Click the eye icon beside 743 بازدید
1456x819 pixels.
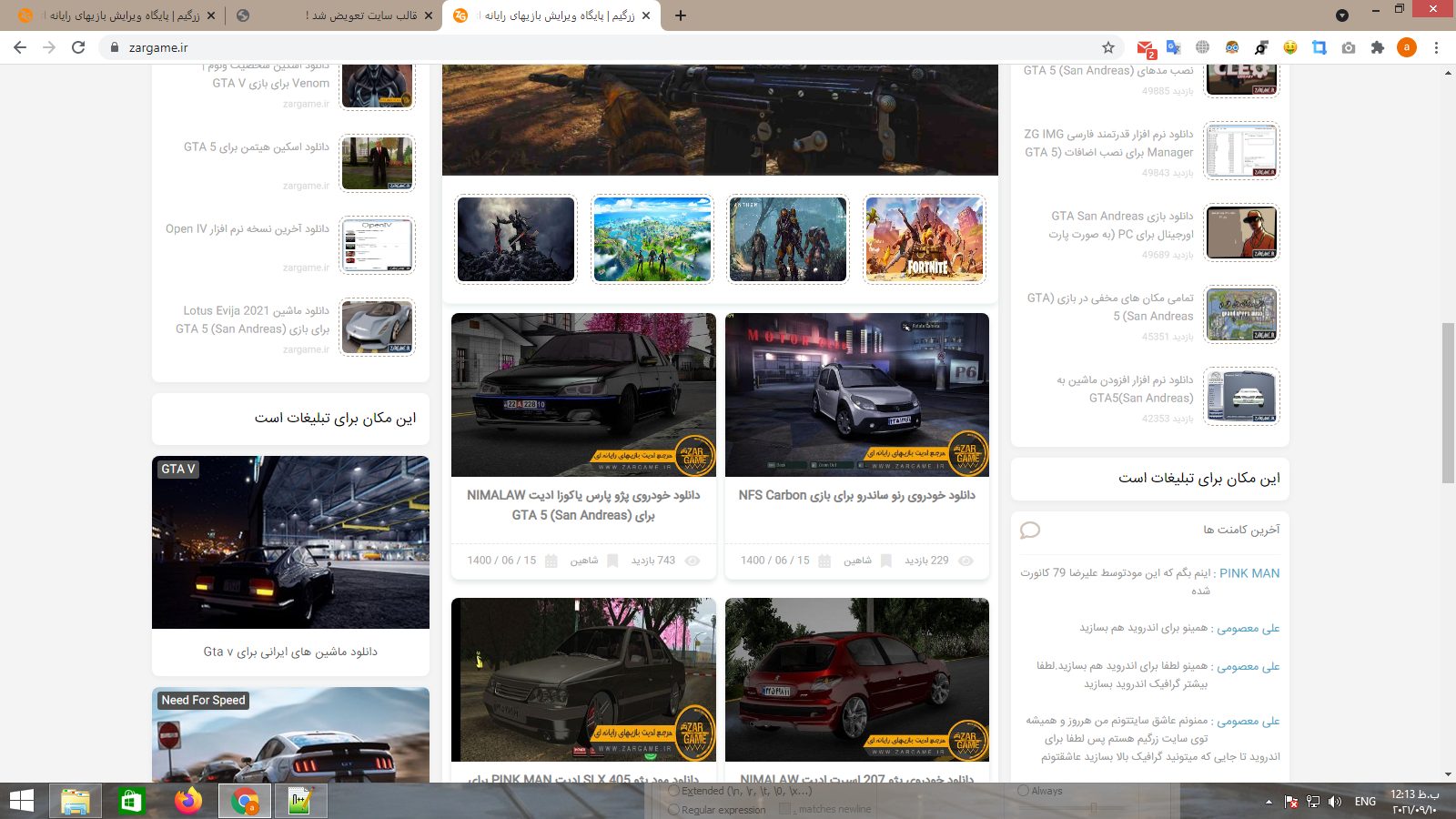pos(693,561)
